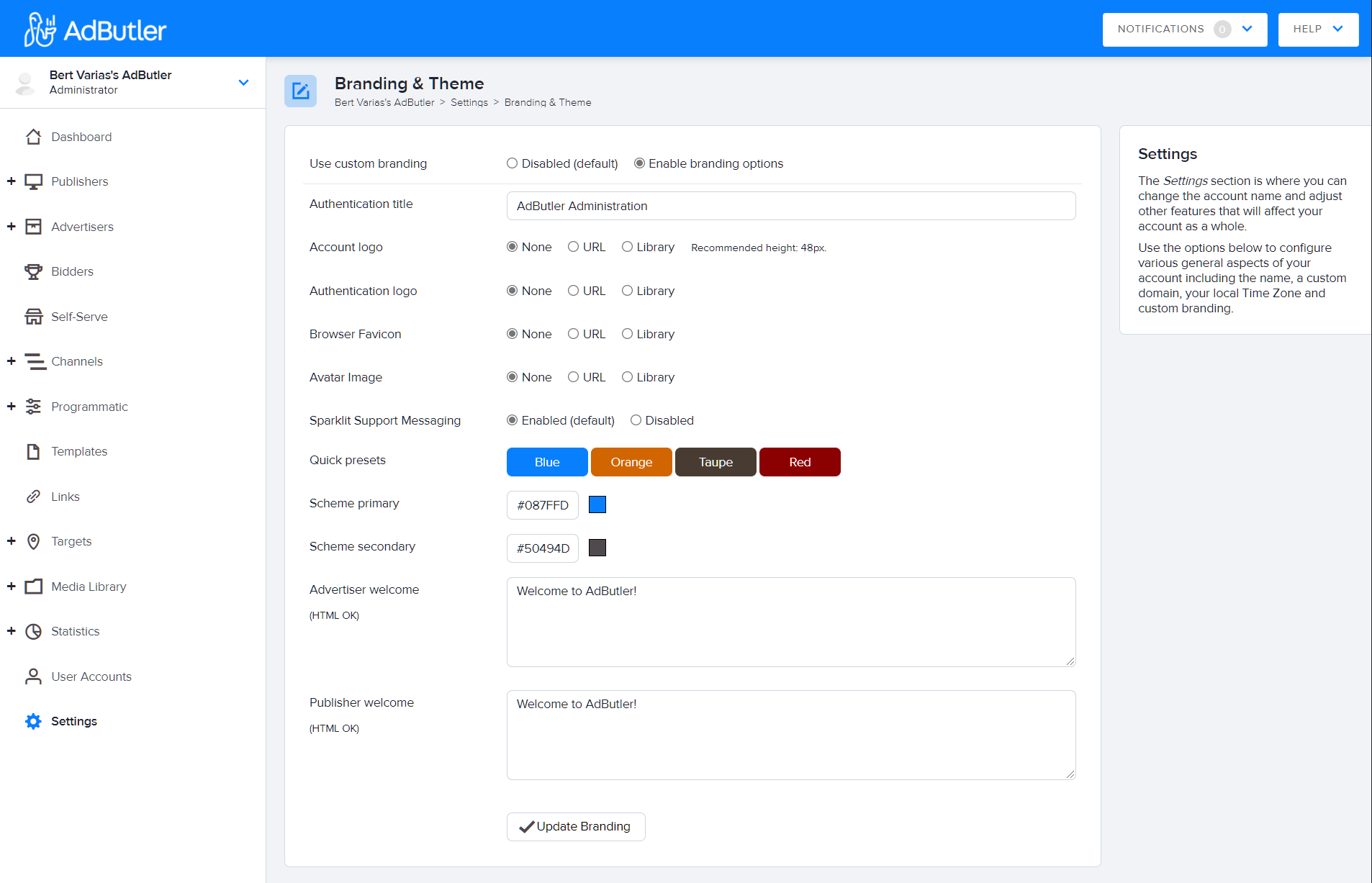
Task: Collapse the Bert Varias account chevron
Action: pyautogui.click(x=244, y=82)
